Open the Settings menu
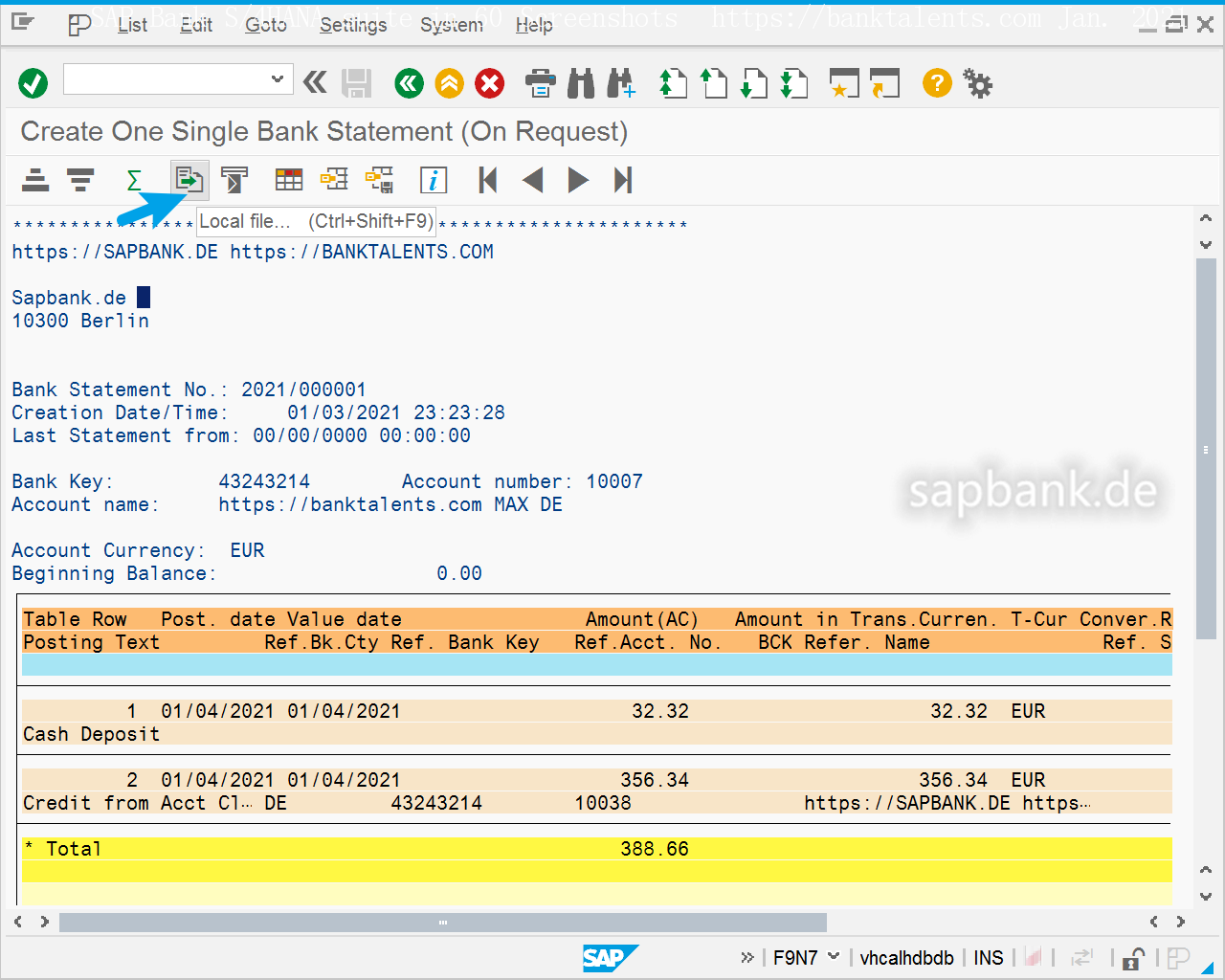This screenshot has height=980, width=1225. coord(353,25)
